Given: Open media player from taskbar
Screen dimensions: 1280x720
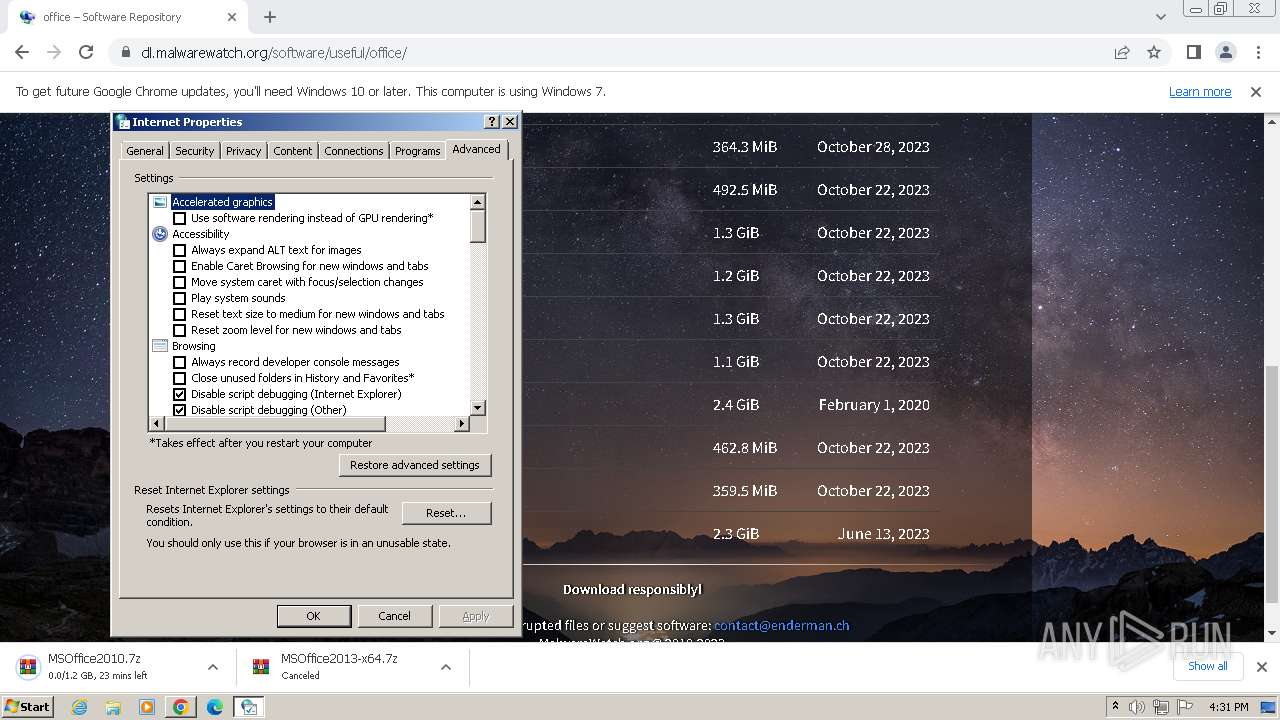Looking at the screenshot, I should (x=147, y=707).
